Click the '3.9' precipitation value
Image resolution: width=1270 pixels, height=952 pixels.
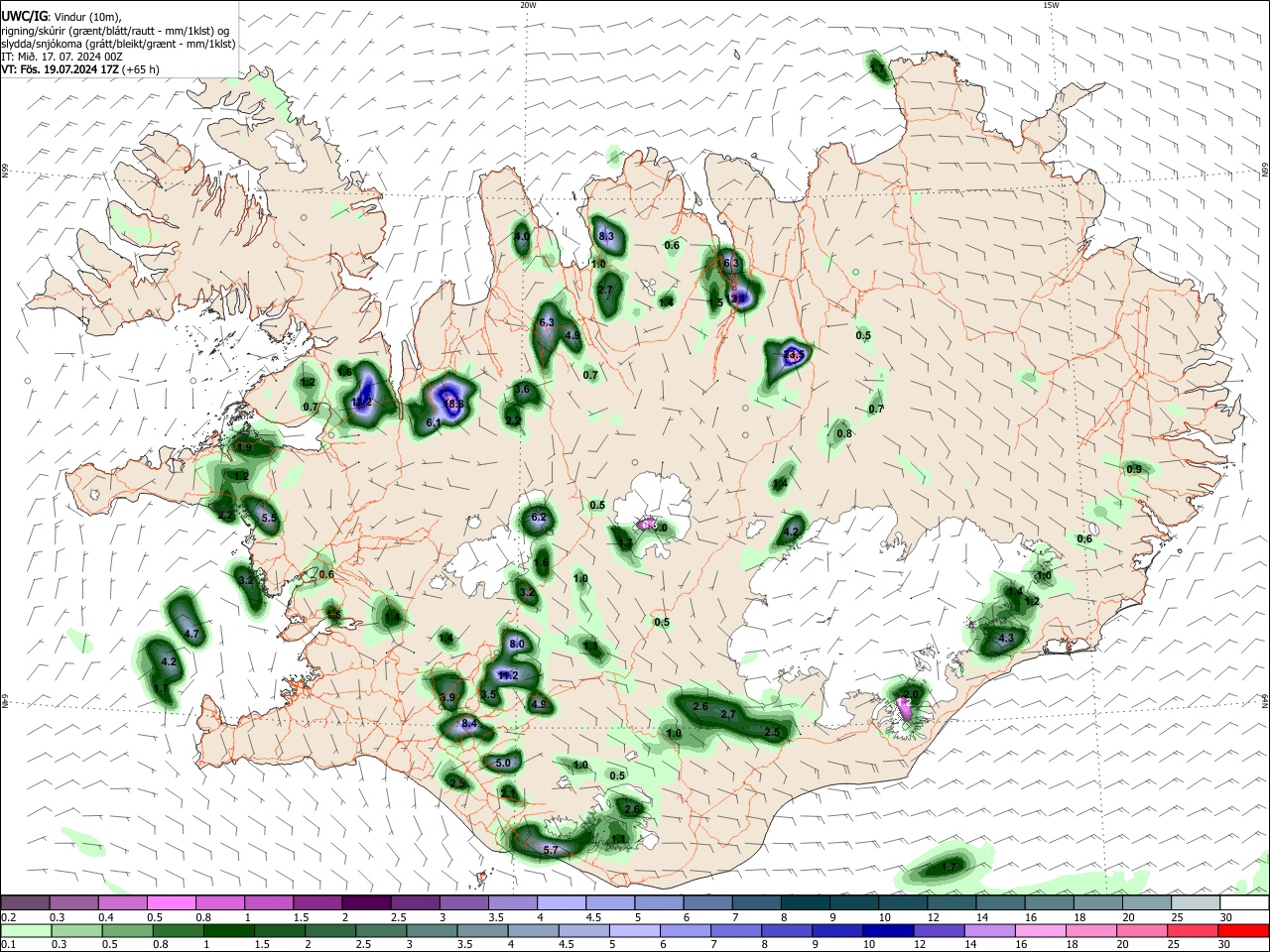click(447, 697)
